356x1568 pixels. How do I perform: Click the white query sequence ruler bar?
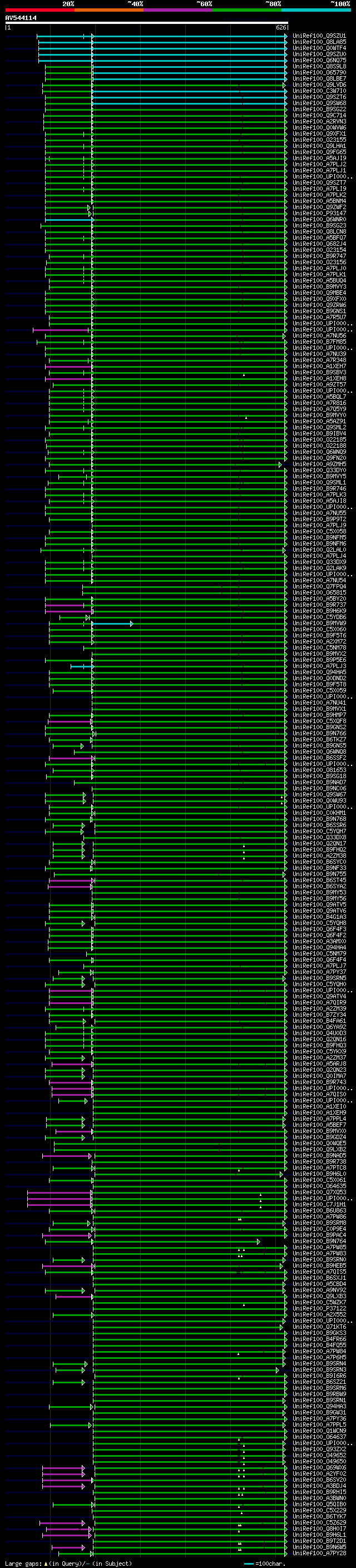pos(147,22)
